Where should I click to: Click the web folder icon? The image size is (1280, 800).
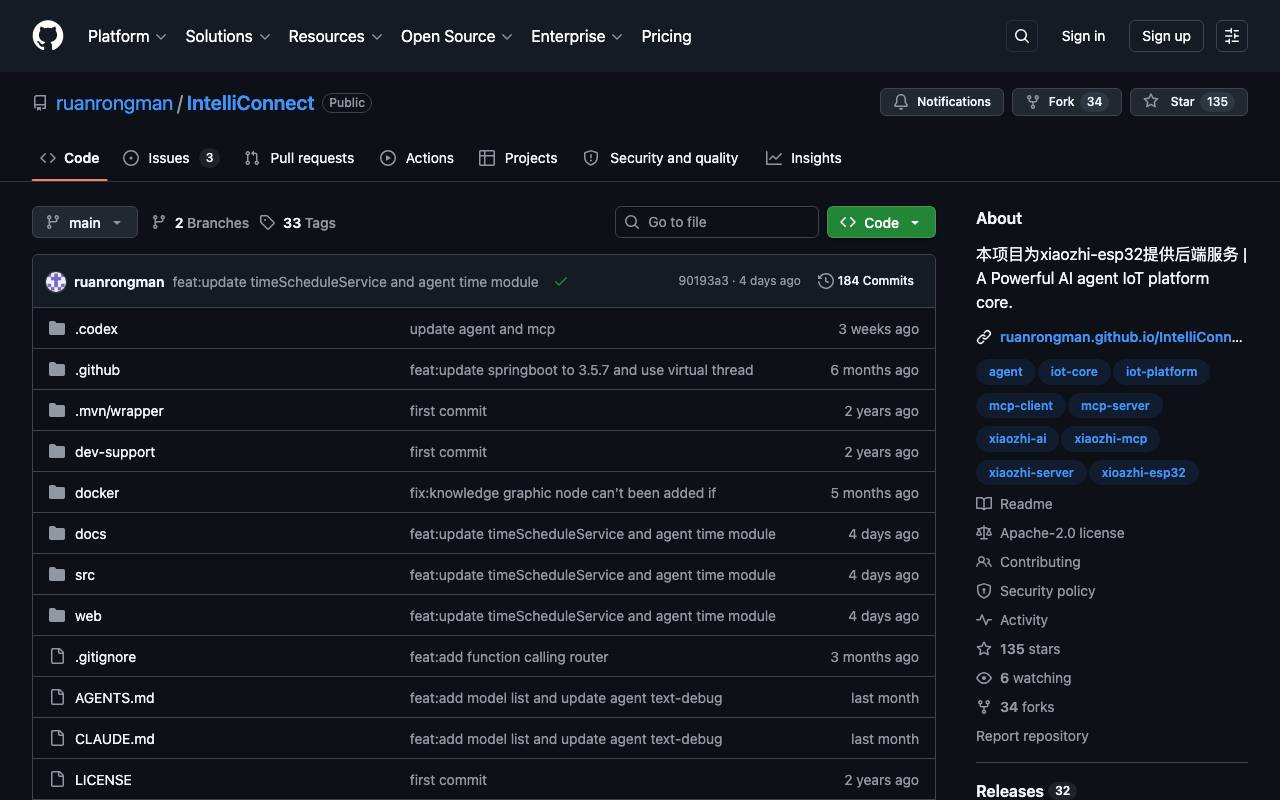click(x=57, y=616)
